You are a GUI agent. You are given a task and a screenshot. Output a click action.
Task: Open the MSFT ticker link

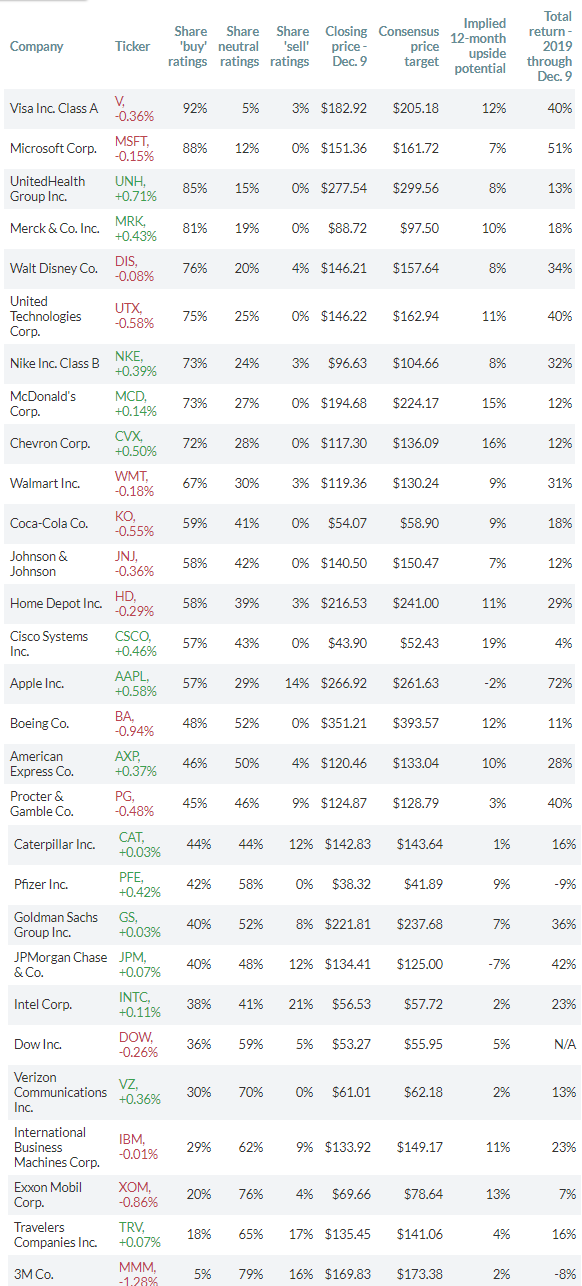[x=131, y=141]
